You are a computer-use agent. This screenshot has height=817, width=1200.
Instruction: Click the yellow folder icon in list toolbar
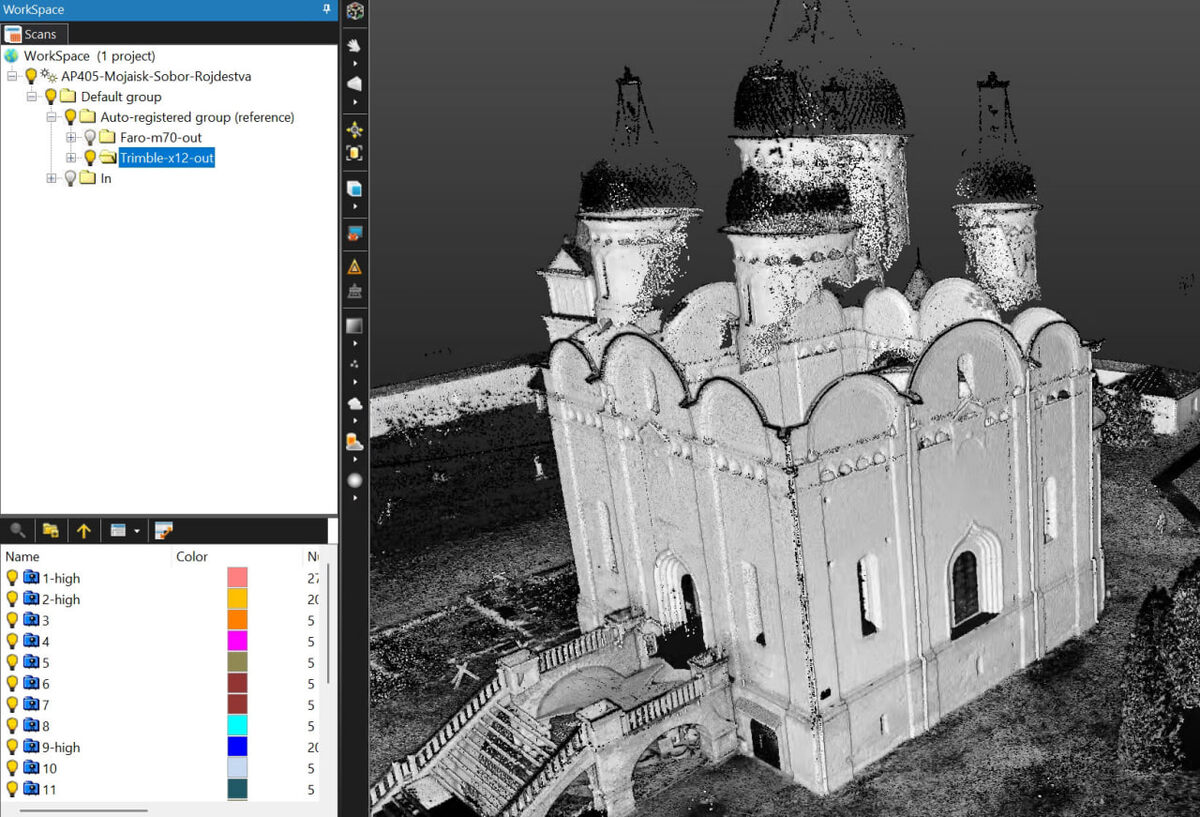(x=50, y=530)
